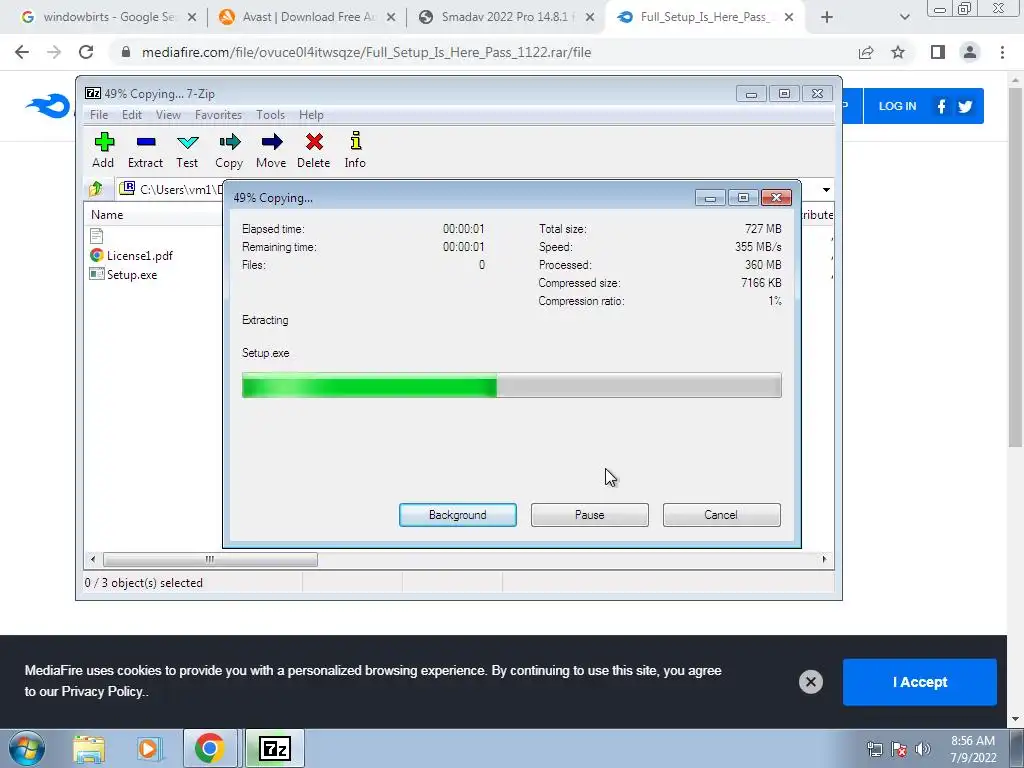
Task: Click the network tray icon
Action: point(874,749)
